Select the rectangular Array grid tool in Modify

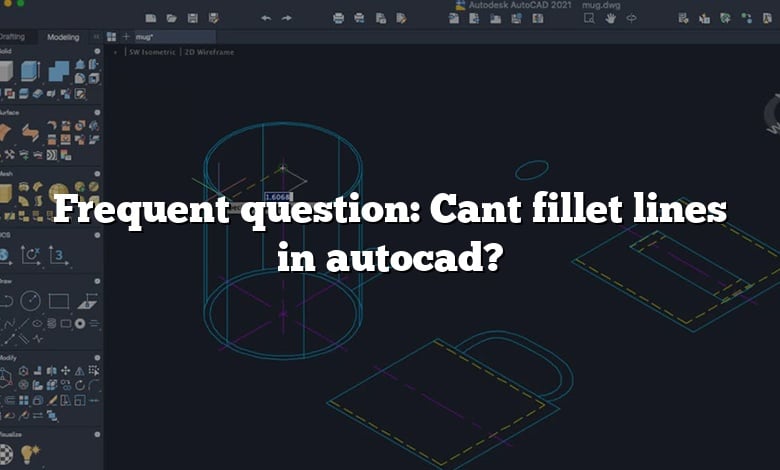coord(23,400)
